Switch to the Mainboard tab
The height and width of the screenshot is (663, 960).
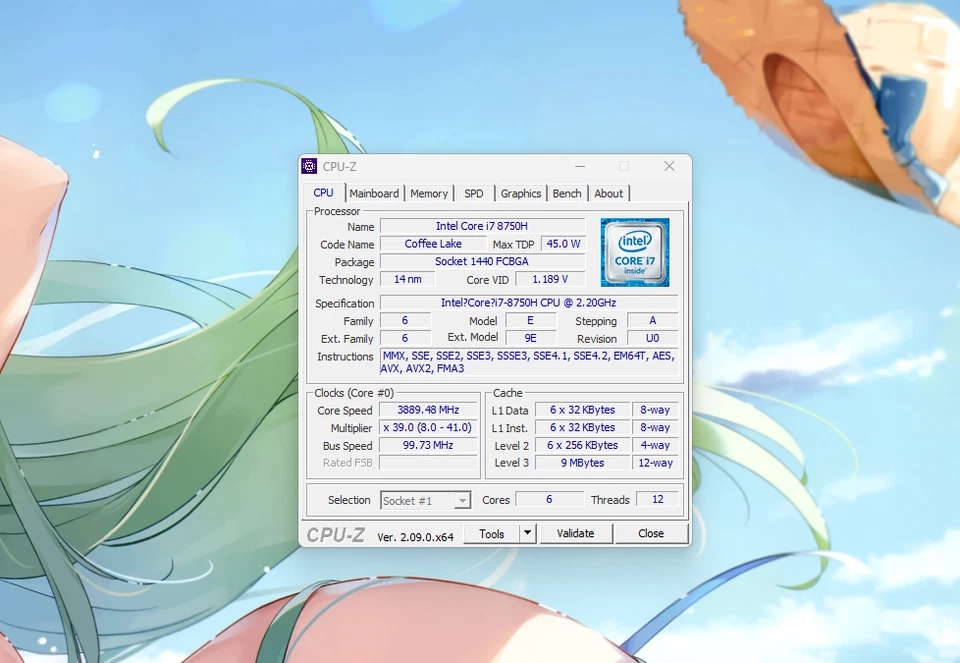click(x=375, y=193)
